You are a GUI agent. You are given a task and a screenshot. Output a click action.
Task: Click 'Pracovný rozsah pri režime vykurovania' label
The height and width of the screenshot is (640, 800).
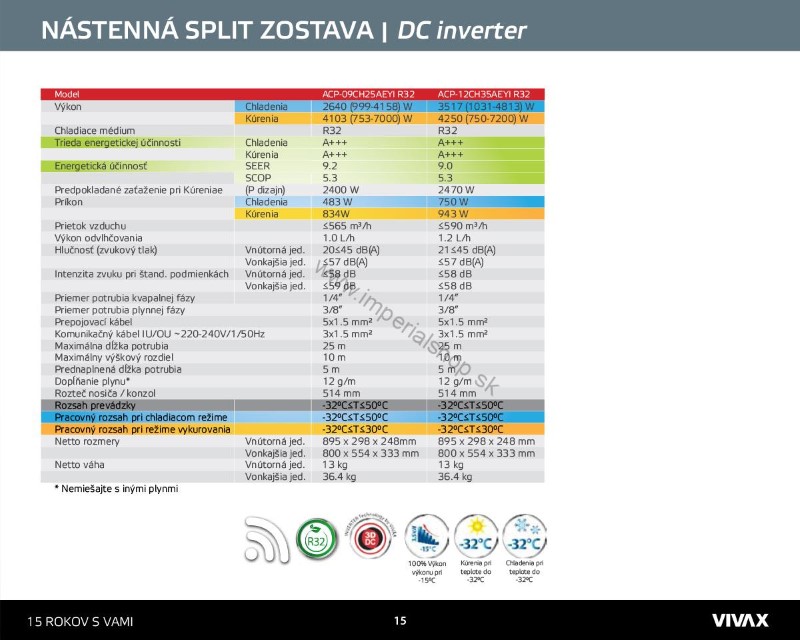click(142, 429)
